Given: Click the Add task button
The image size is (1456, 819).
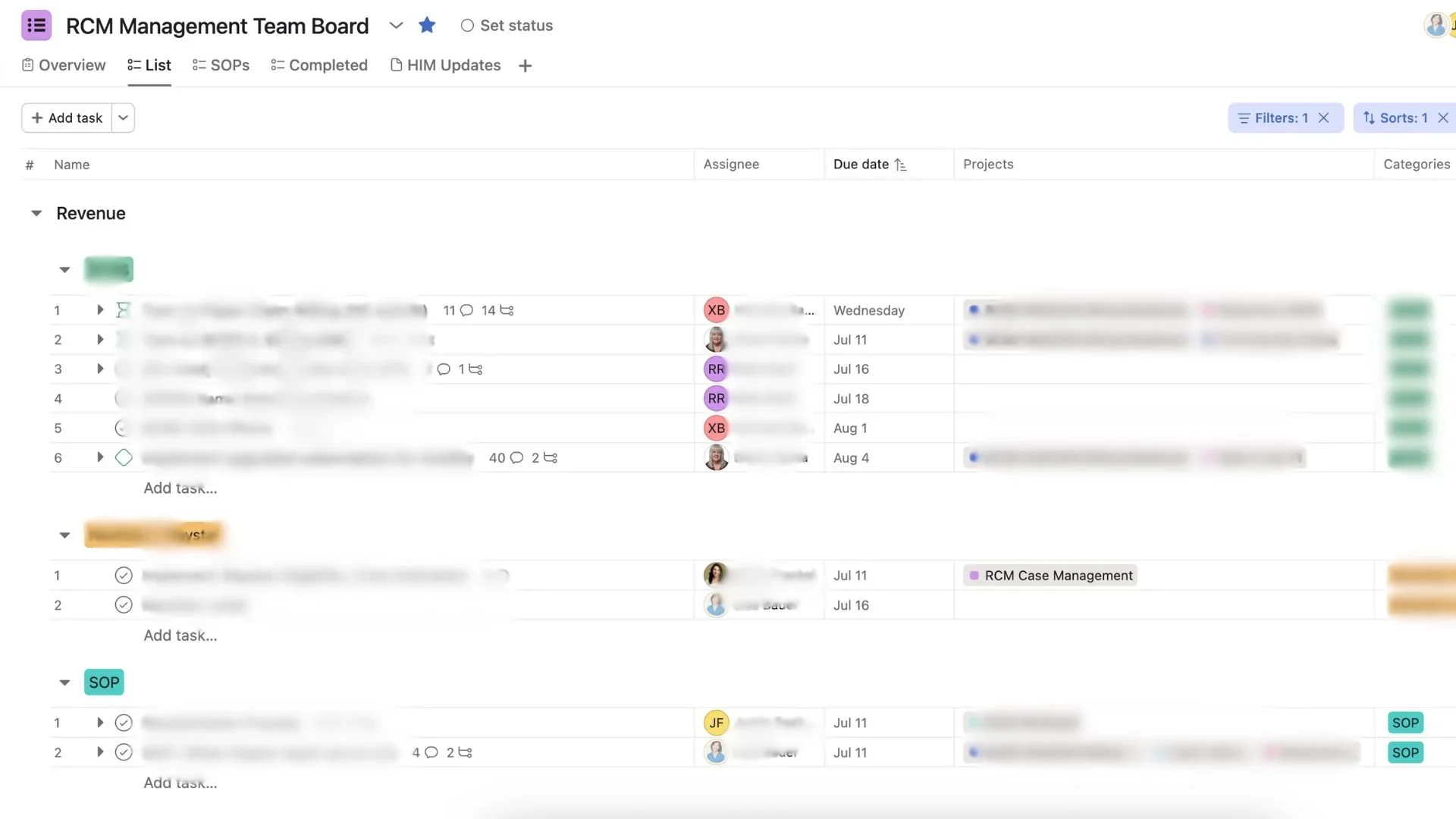Looking at the screenshot, I should coord(67,118).
